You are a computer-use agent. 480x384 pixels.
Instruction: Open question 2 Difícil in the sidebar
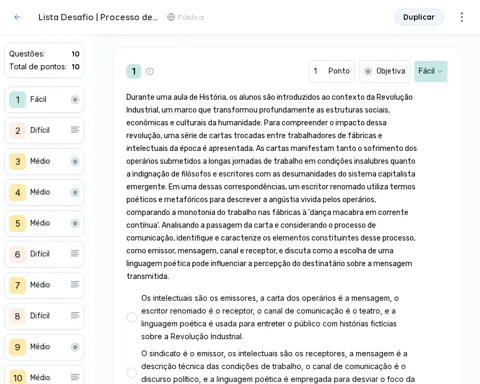(44, 130)
